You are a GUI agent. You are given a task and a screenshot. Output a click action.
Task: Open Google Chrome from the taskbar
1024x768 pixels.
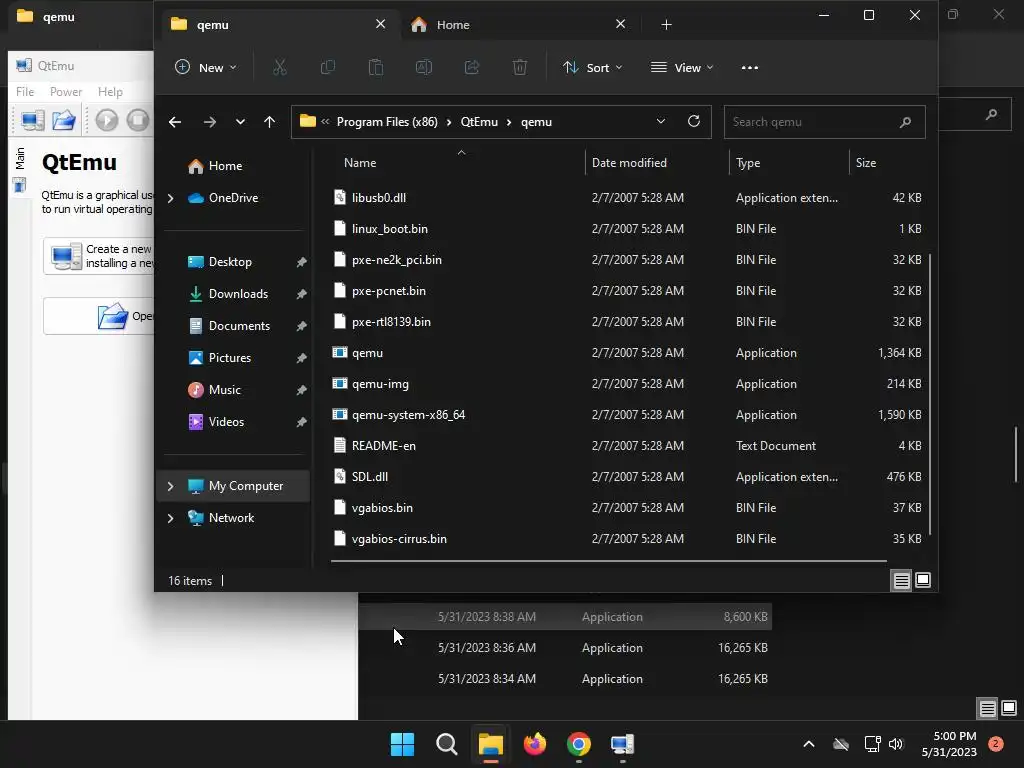pos(579,744)
